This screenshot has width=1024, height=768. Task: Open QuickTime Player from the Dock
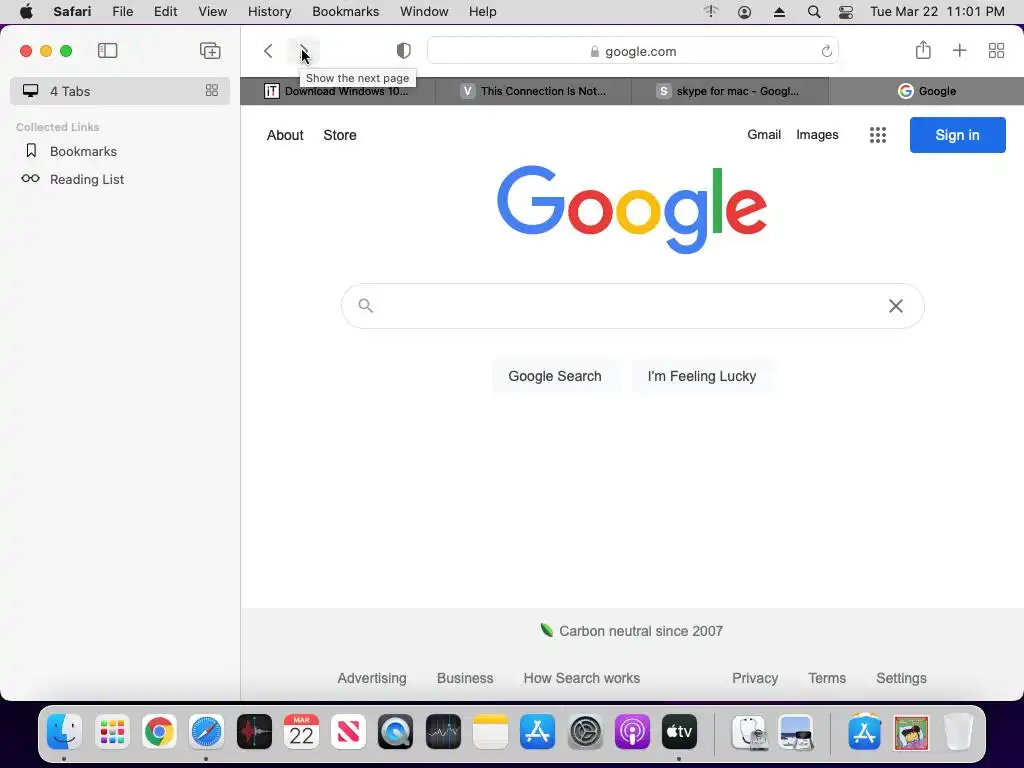(x=396, y=731)
